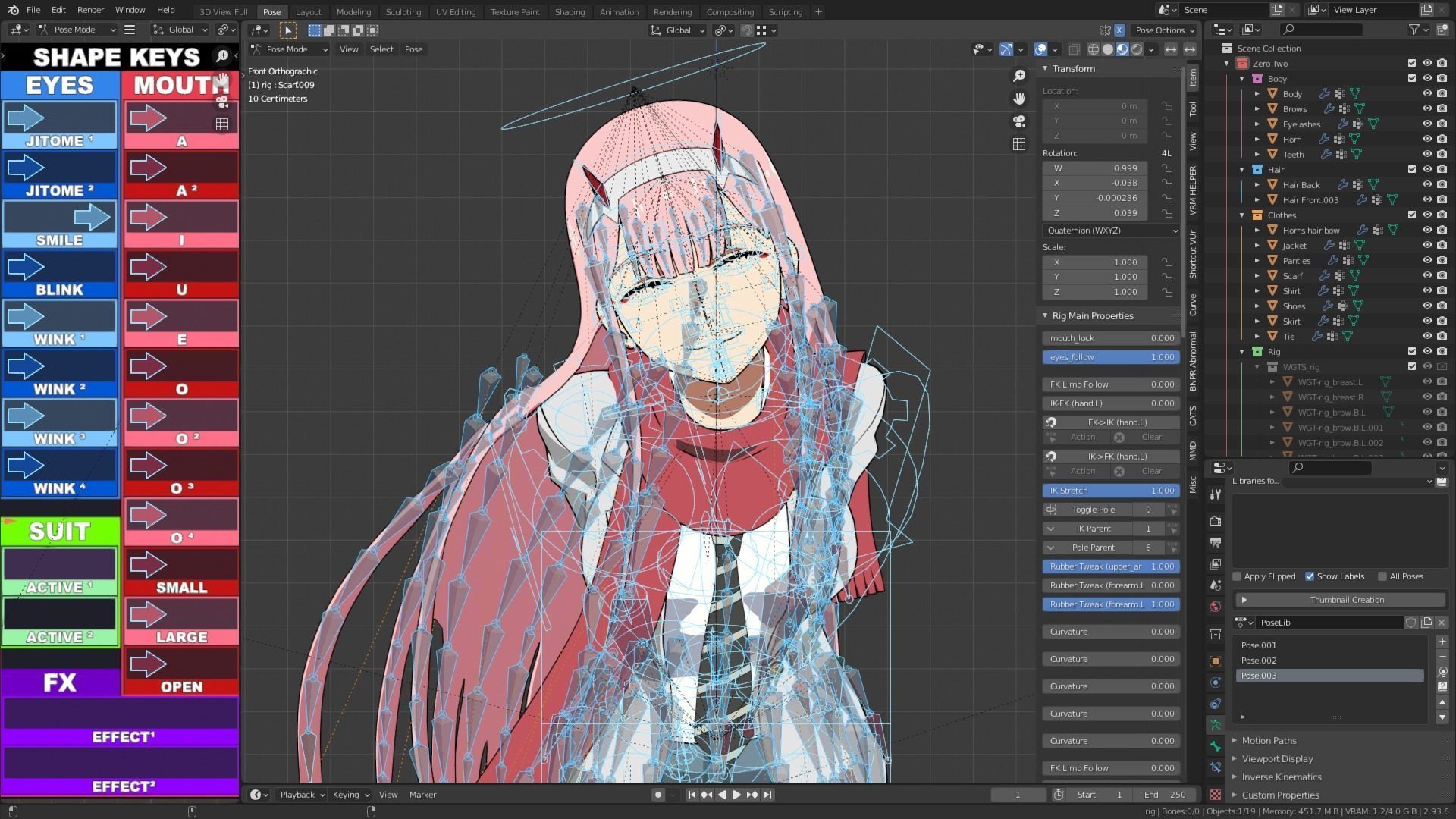Select the tweak select tool icon

tap(288, 30)
